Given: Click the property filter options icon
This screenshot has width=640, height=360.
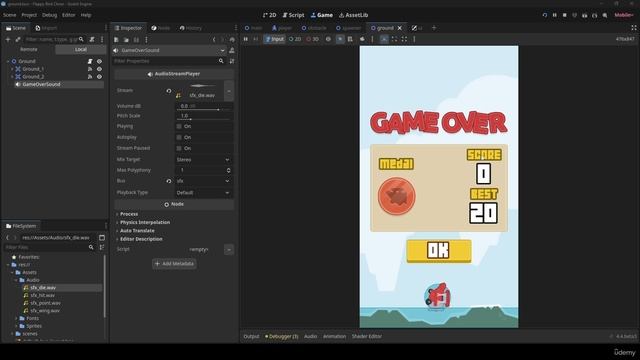Looking at the screenshot, I should tap(232, 61).
